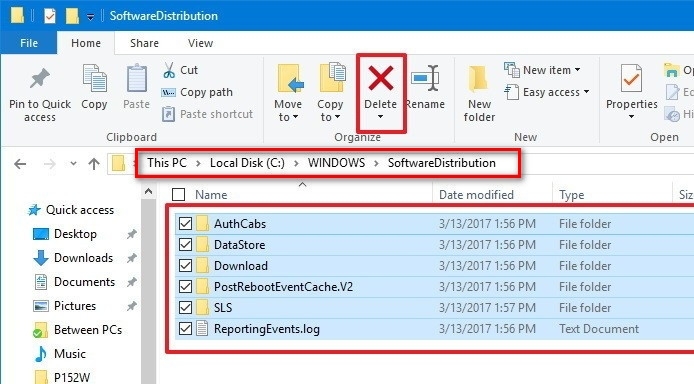Select the ReportingEvents.log file name
Screen dimensions: 694x384
pyautogui.click(x=266, y=329)
